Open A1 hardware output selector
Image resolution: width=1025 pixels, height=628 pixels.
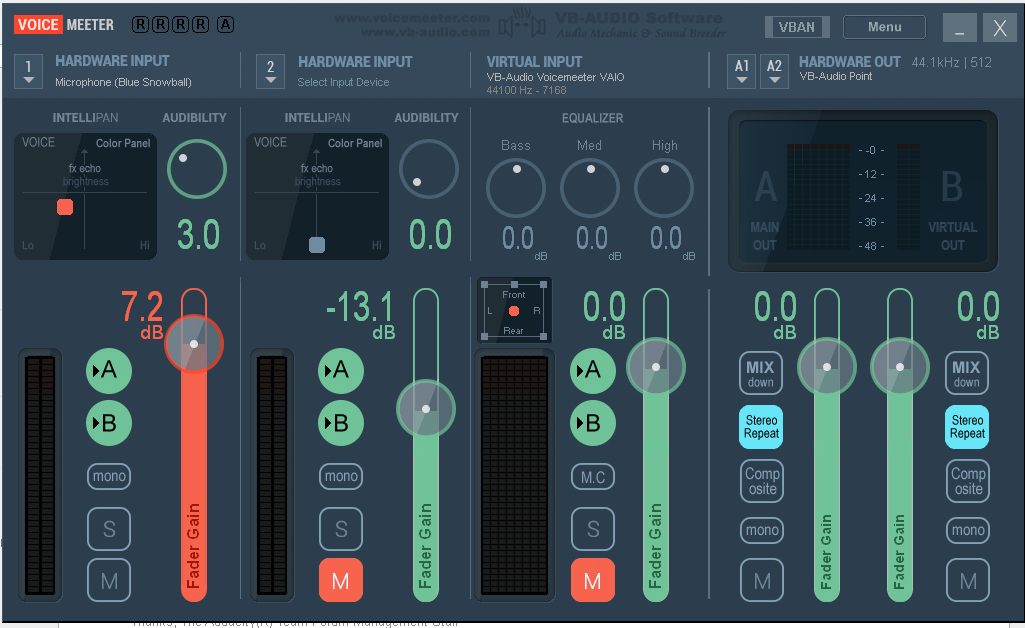tap(741, 71)
